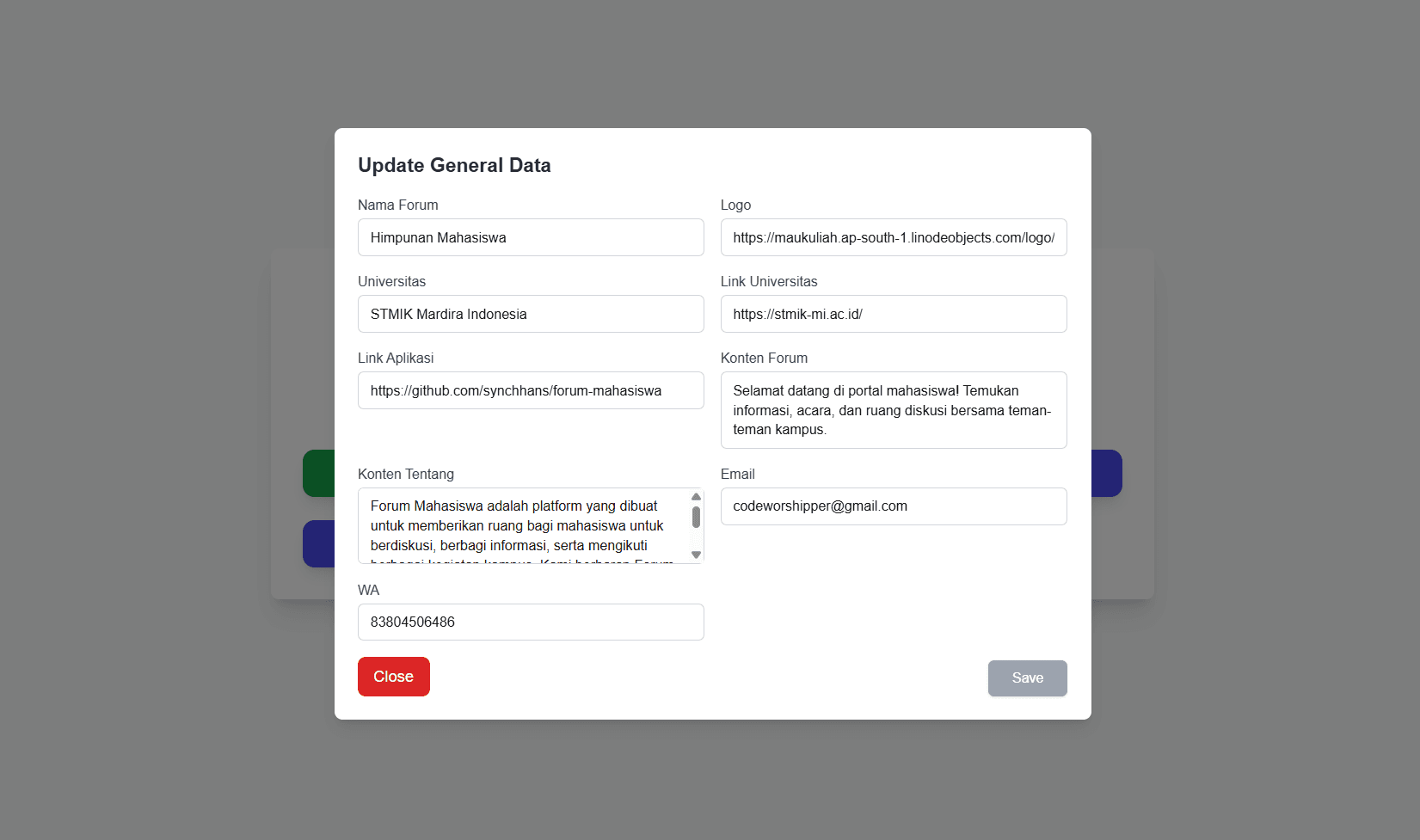Click the "WA" label above phone field
The height and width of the screenshot is (840, 1420).
368,590
